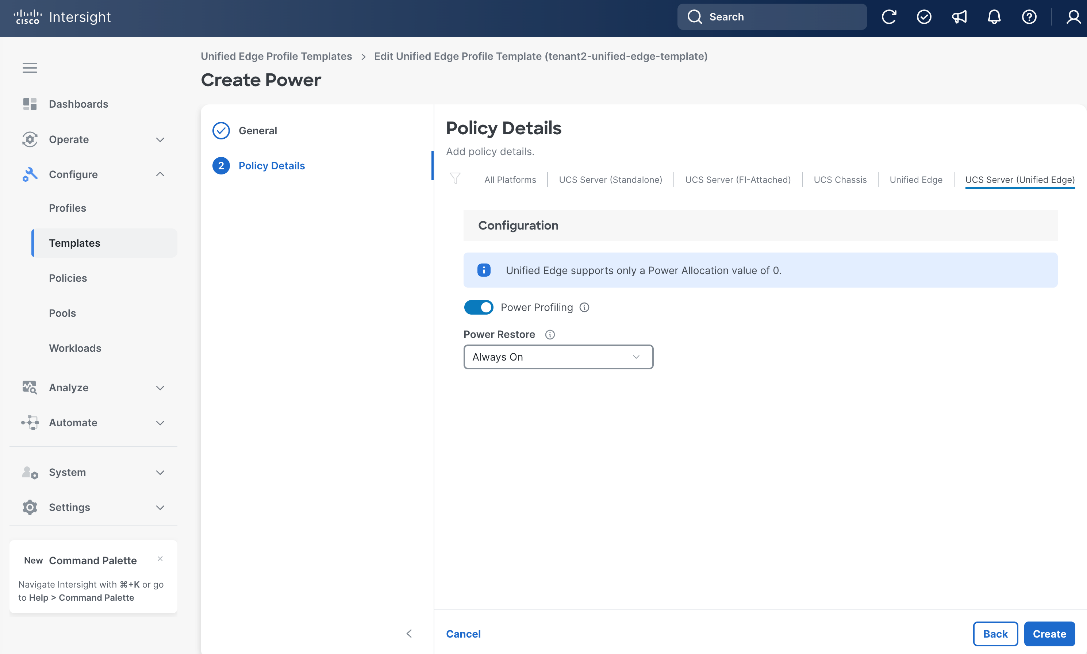The image size is (1087, 654).
Task: Click the refresh icon in top bar
Action: [x=889, y=17]
